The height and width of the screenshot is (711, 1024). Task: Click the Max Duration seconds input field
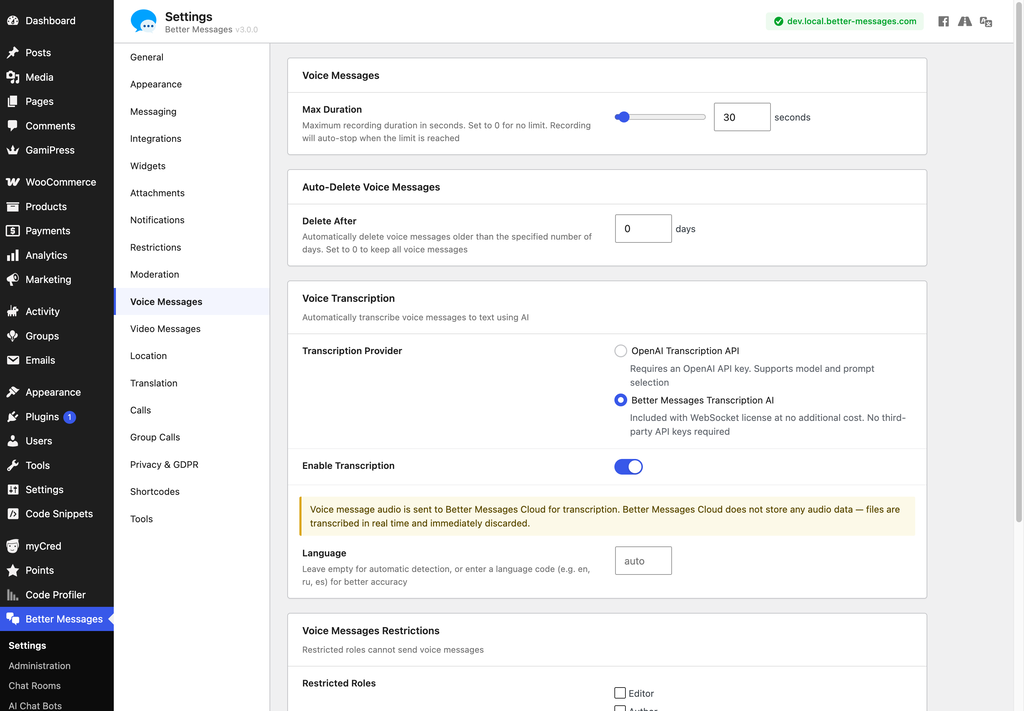tap(742, 117)
